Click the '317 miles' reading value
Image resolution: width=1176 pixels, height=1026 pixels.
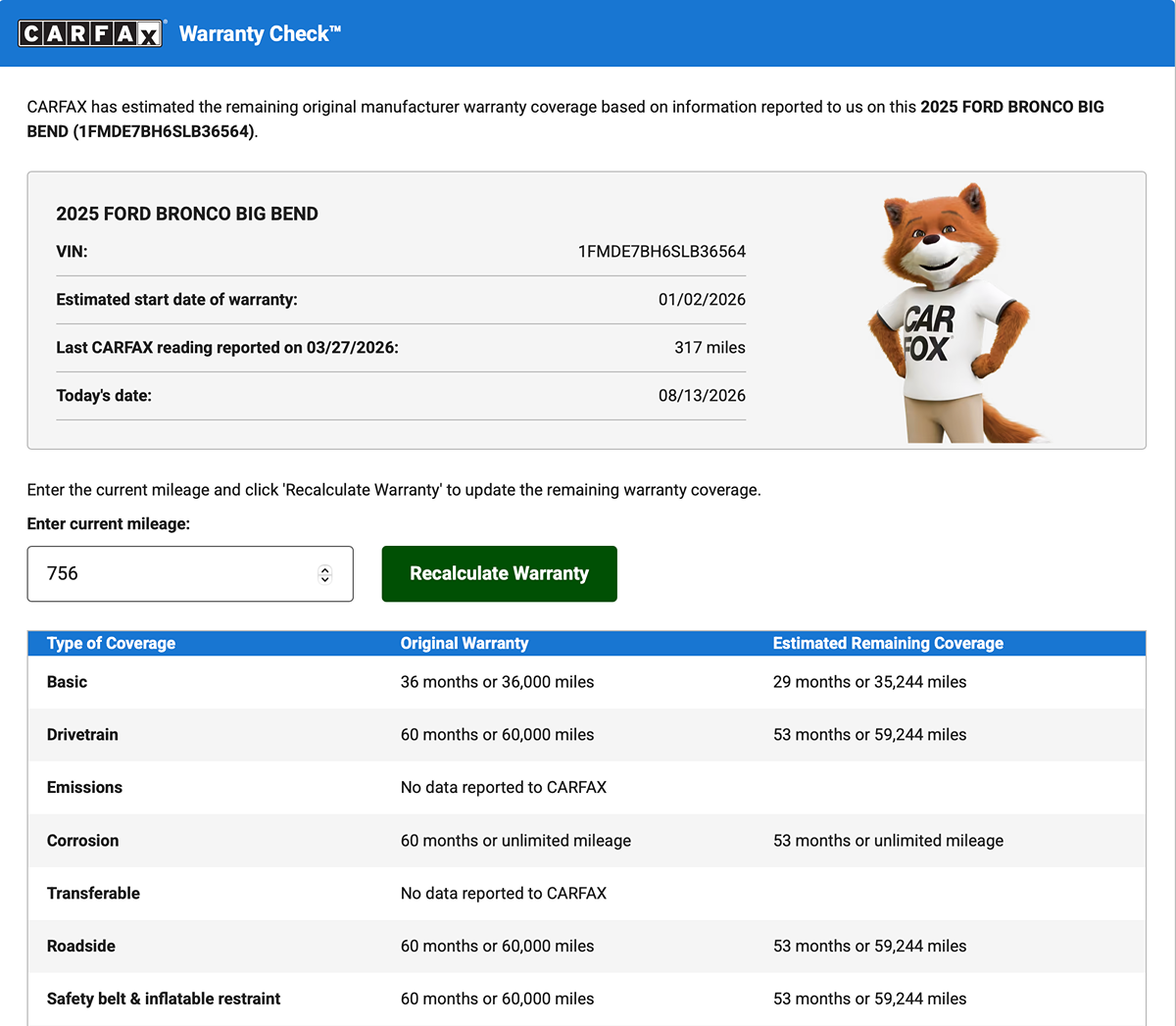[x=710, y=348]
